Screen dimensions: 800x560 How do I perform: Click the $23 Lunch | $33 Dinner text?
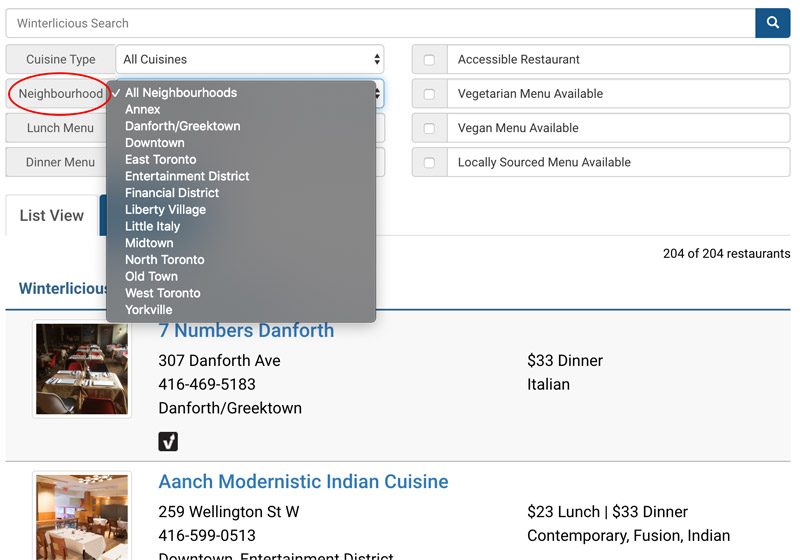[x=607, y=512]
